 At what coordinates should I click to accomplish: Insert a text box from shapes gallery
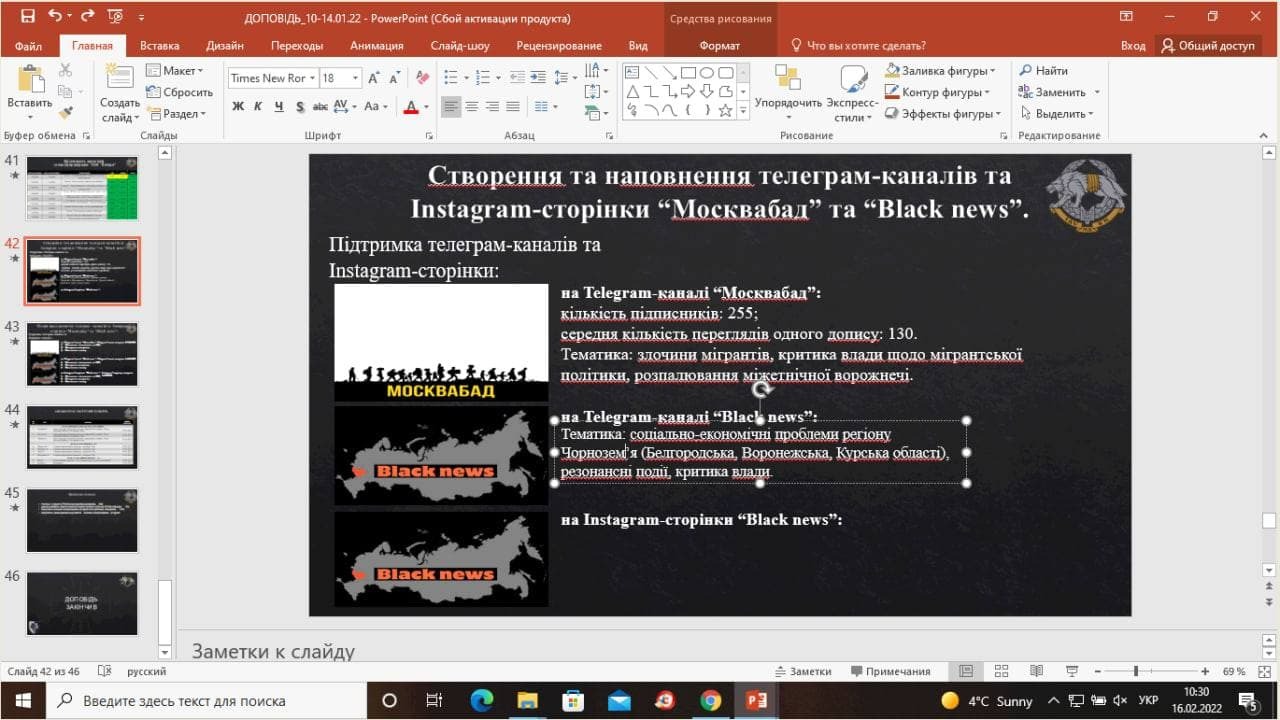click(x=632, y=72)
